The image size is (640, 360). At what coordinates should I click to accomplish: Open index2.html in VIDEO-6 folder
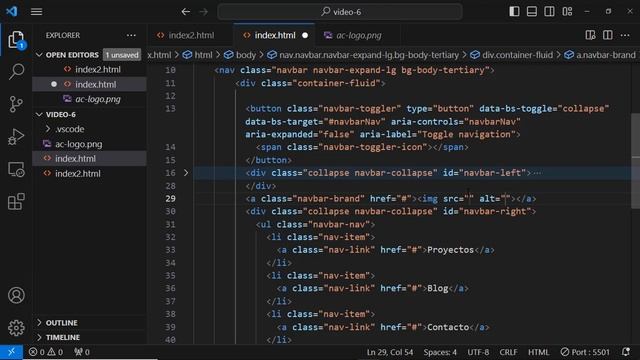click(x=78, y=173)
